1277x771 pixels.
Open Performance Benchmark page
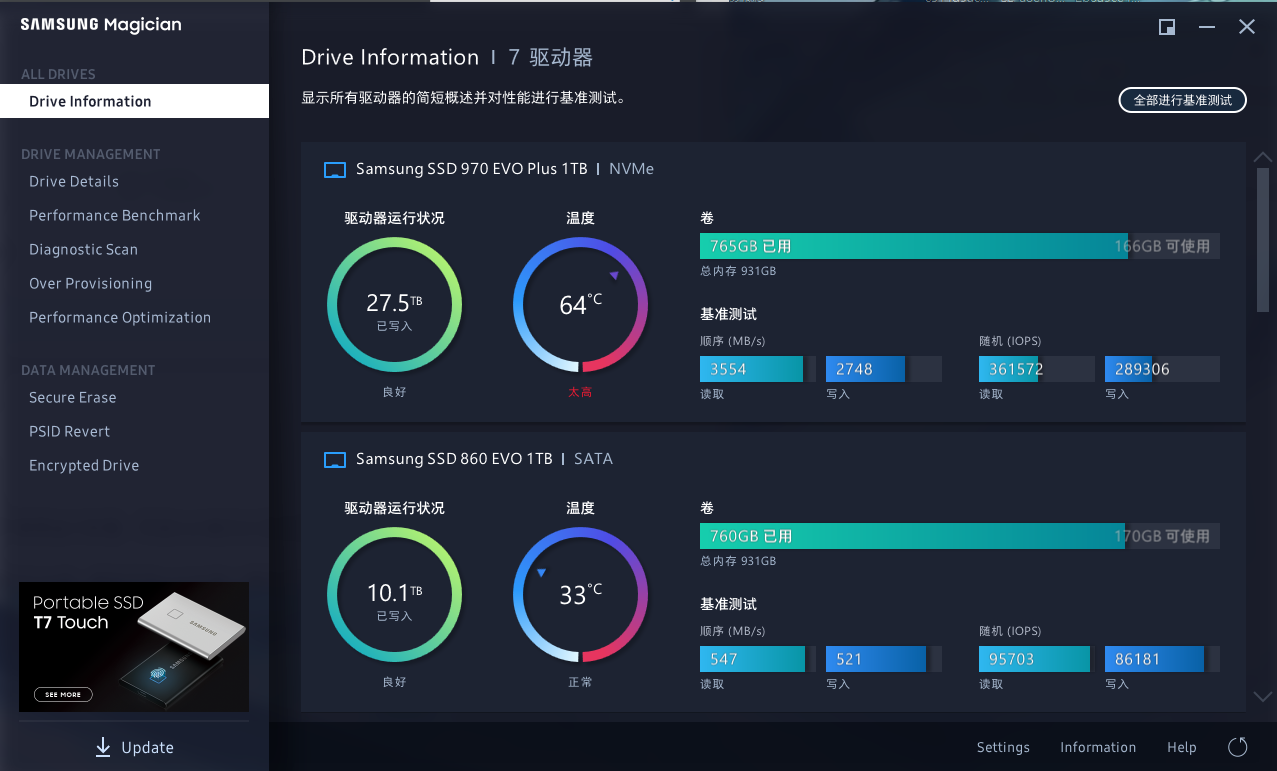tap(115, 215)
